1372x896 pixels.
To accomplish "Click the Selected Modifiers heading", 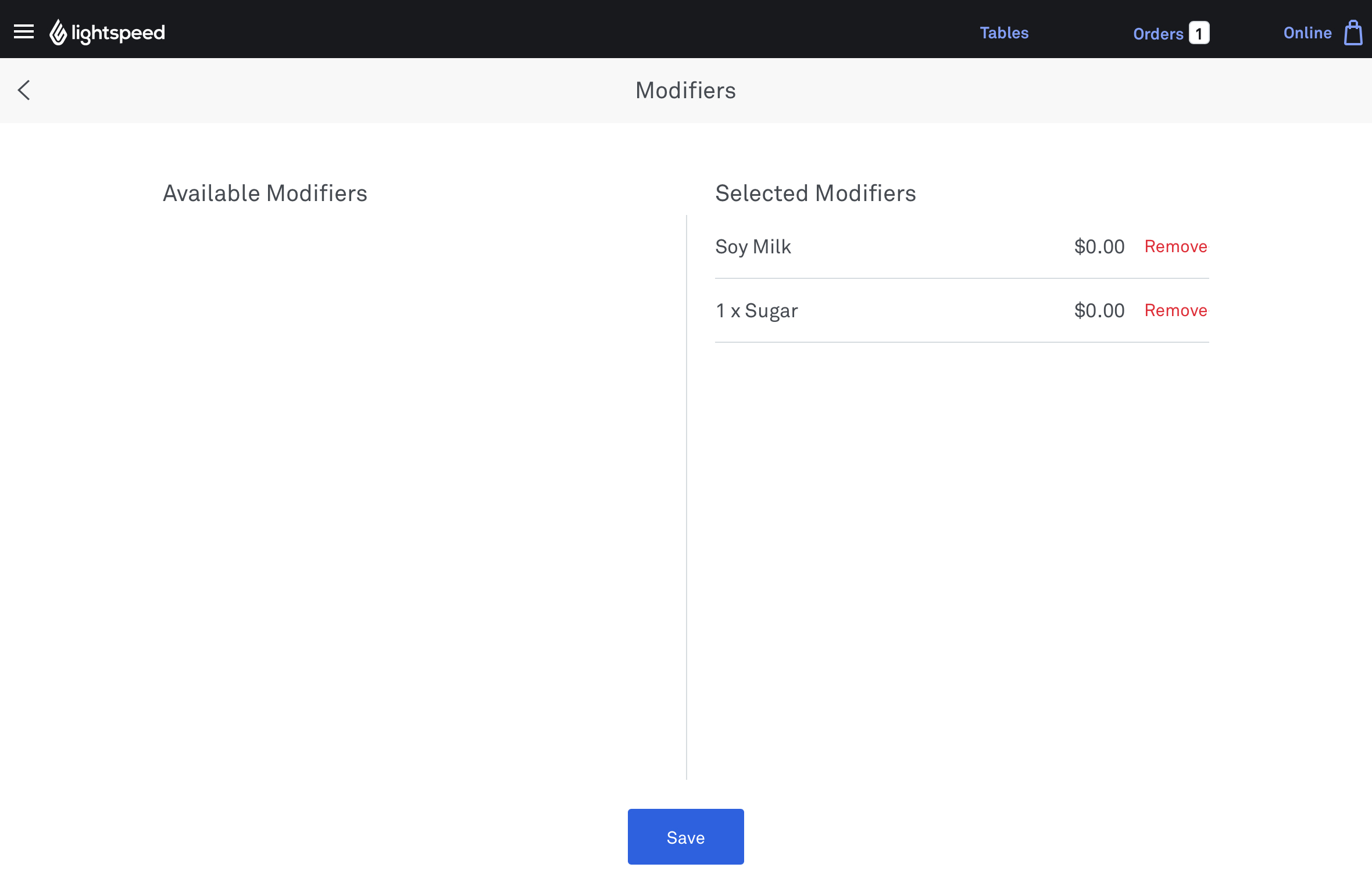I will point(815,193).
